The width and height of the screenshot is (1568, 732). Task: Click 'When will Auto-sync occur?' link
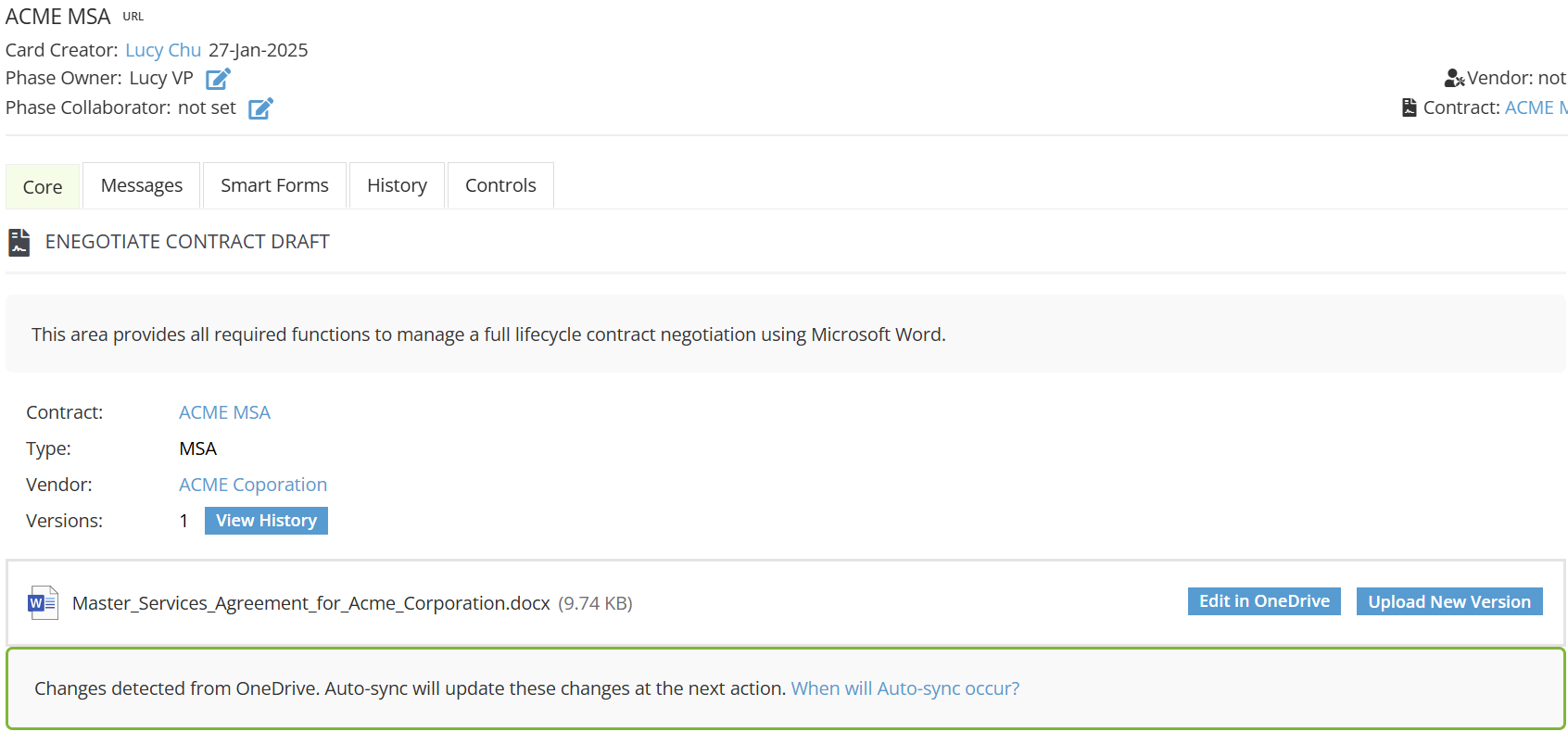905,688
